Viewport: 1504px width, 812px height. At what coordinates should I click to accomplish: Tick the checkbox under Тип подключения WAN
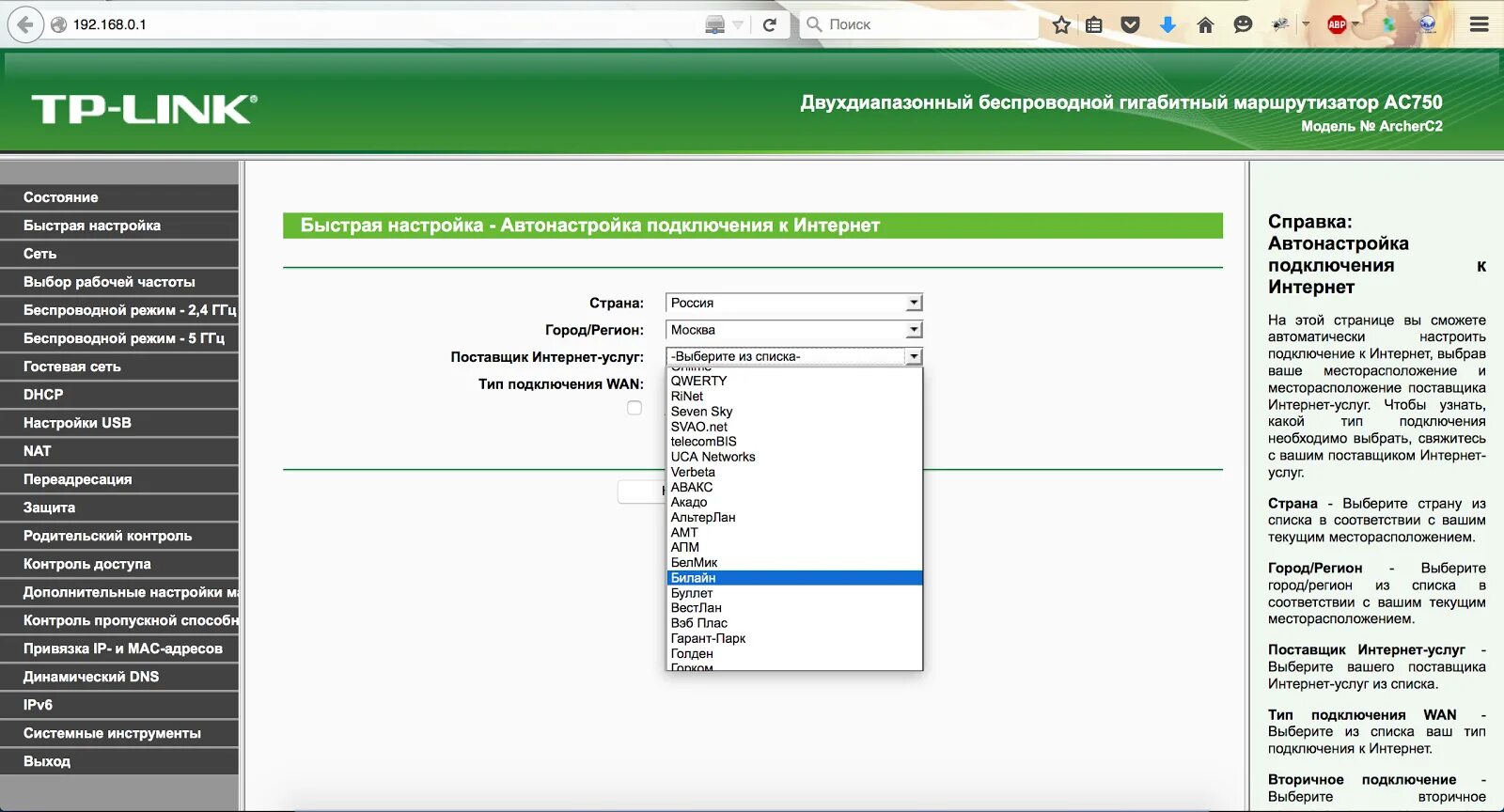(x=634, y=408)
